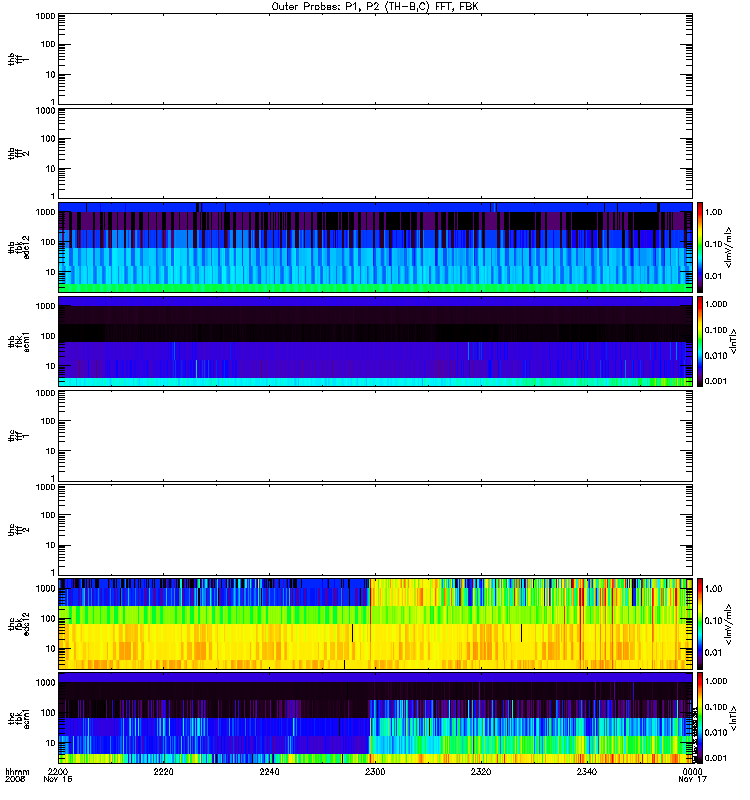Click the '100' tick of thb fff 2 panel
This screenshot has height=800, width=750.
[x=48, y=139]
